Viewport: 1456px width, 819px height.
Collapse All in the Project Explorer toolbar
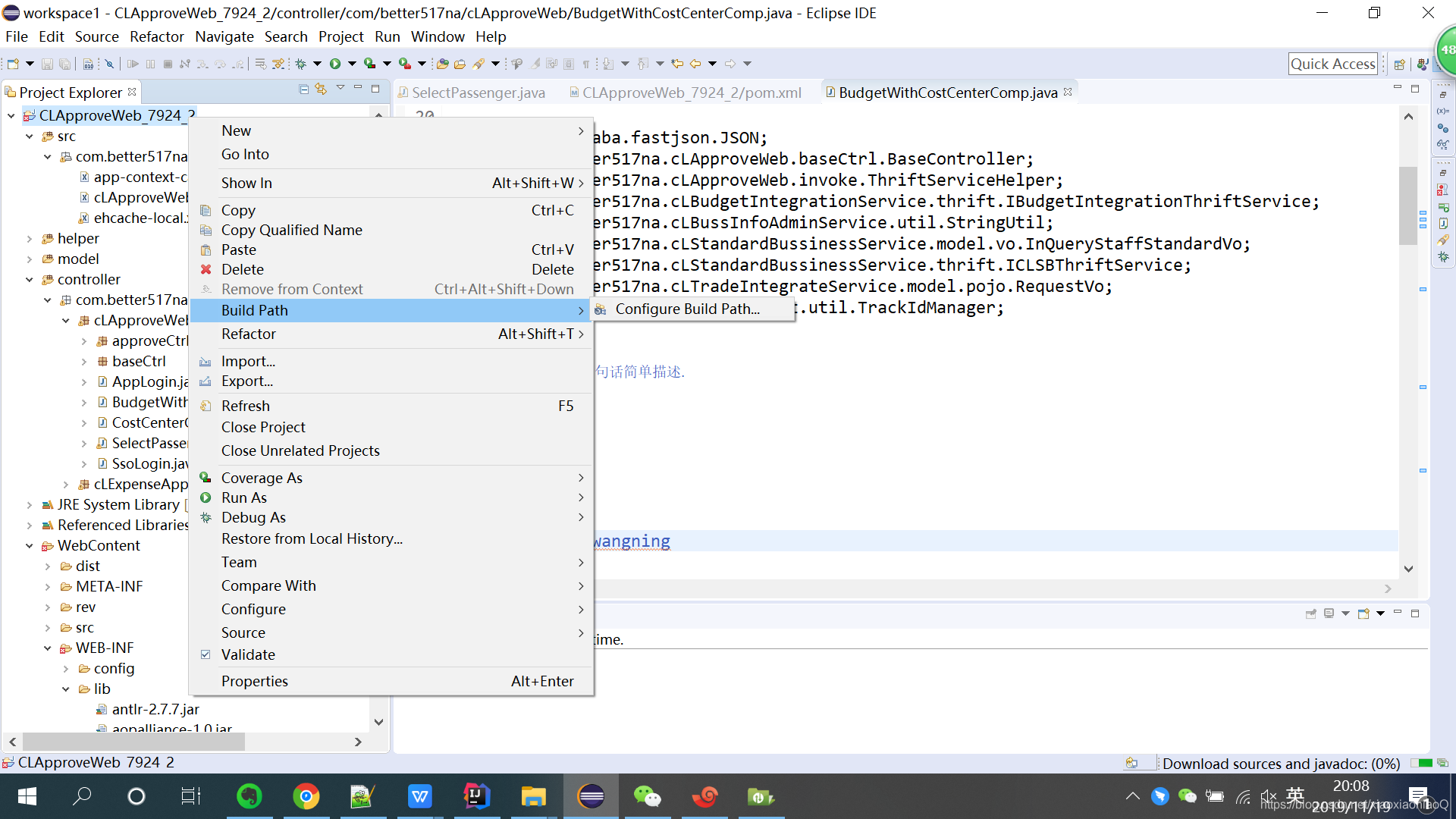tap(303, 89)
